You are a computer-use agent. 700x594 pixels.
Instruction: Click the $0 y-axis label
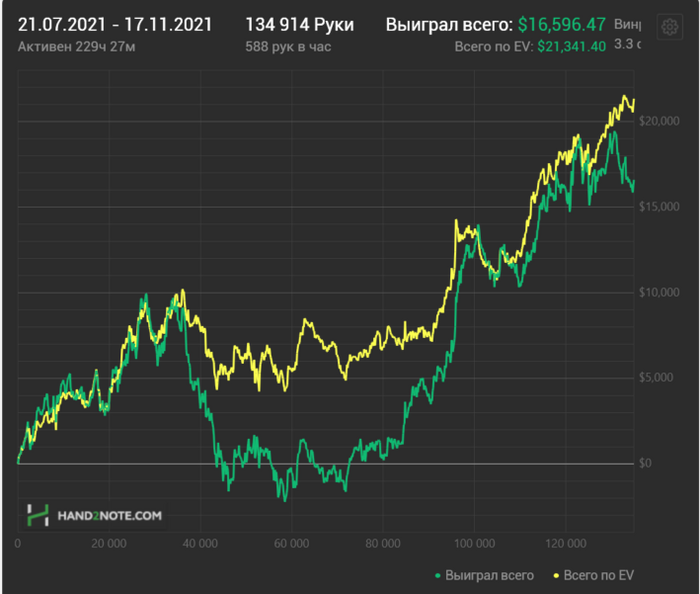pyautogui.click(x=645, y=463)
